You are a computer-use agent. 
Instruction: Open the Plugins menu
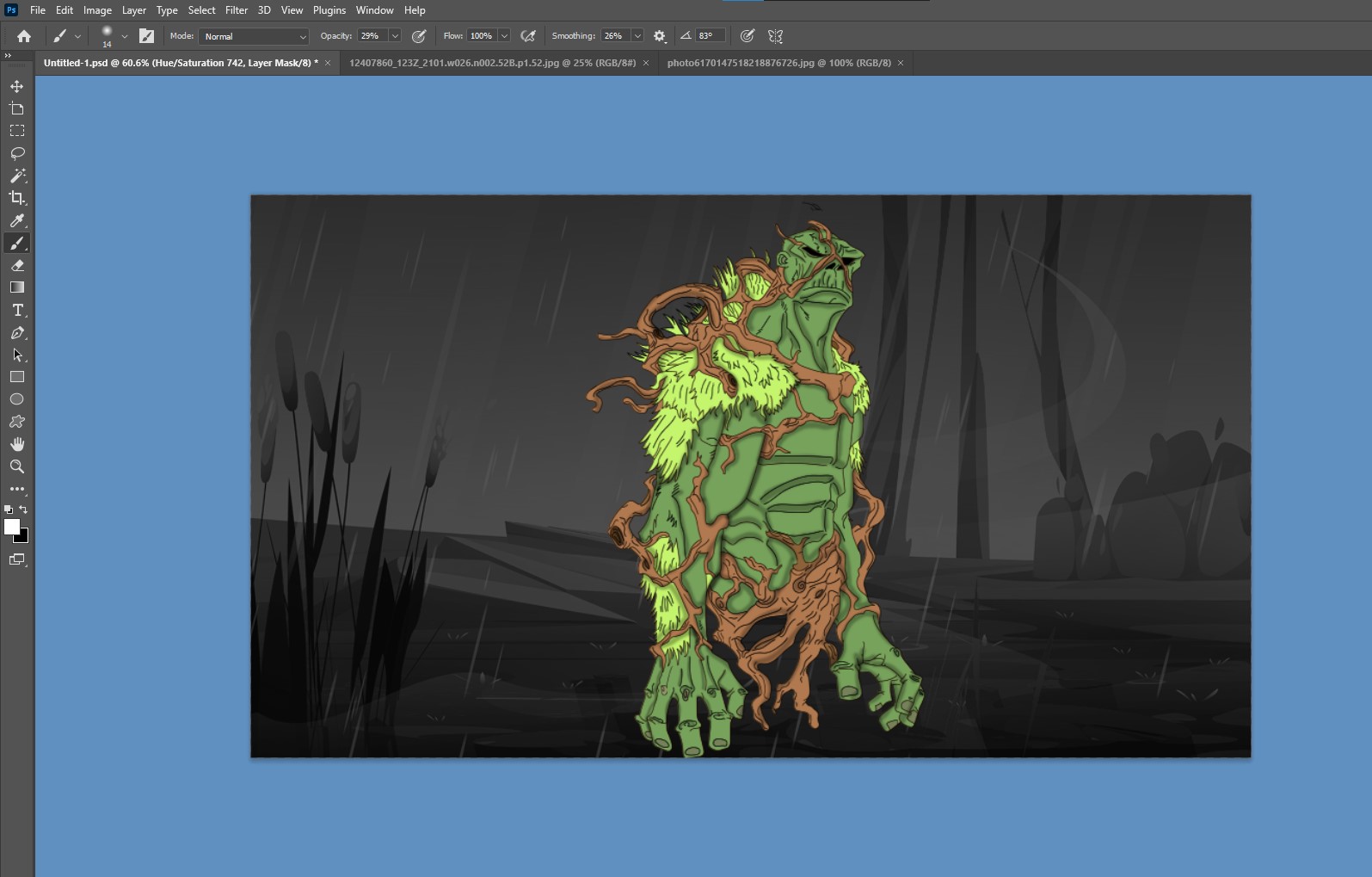(x=329, y=10)
